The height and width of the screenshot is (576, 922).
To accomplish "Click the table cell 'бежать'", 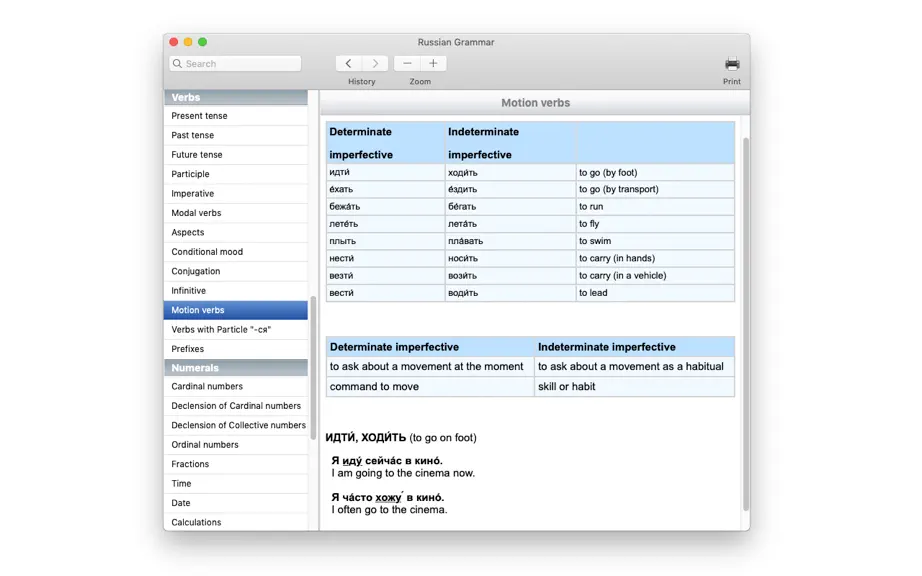I will (385, 206).
